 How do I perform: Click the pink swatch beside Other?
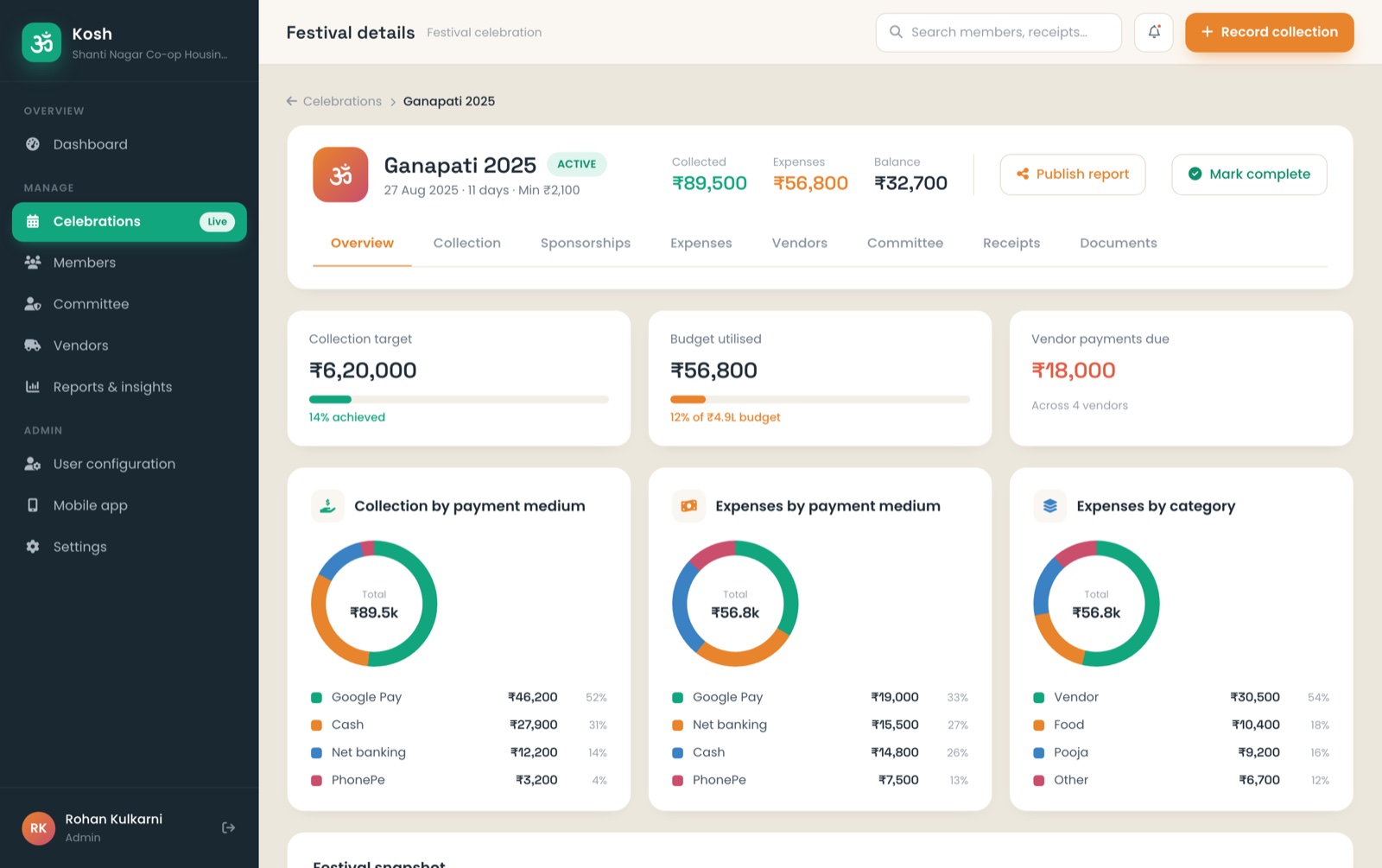tap(1038, 781)
